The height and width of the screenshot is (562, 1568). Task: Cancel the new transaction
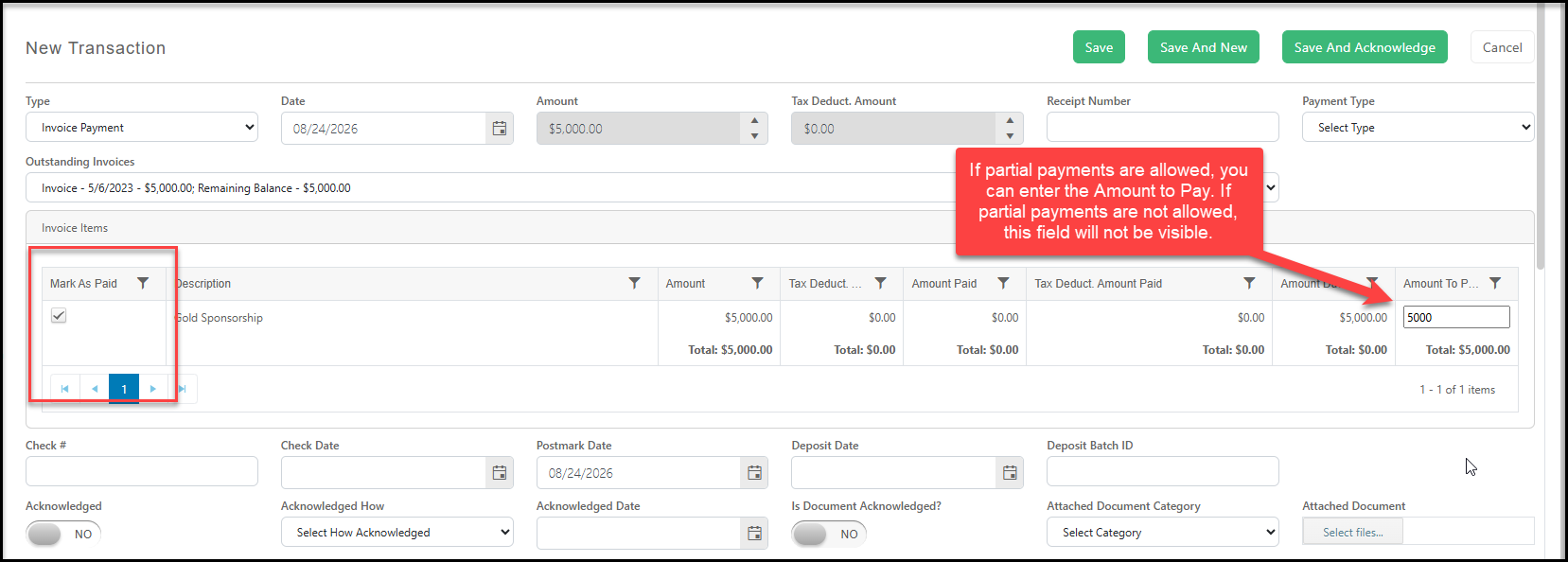[x=1502, y=47]
